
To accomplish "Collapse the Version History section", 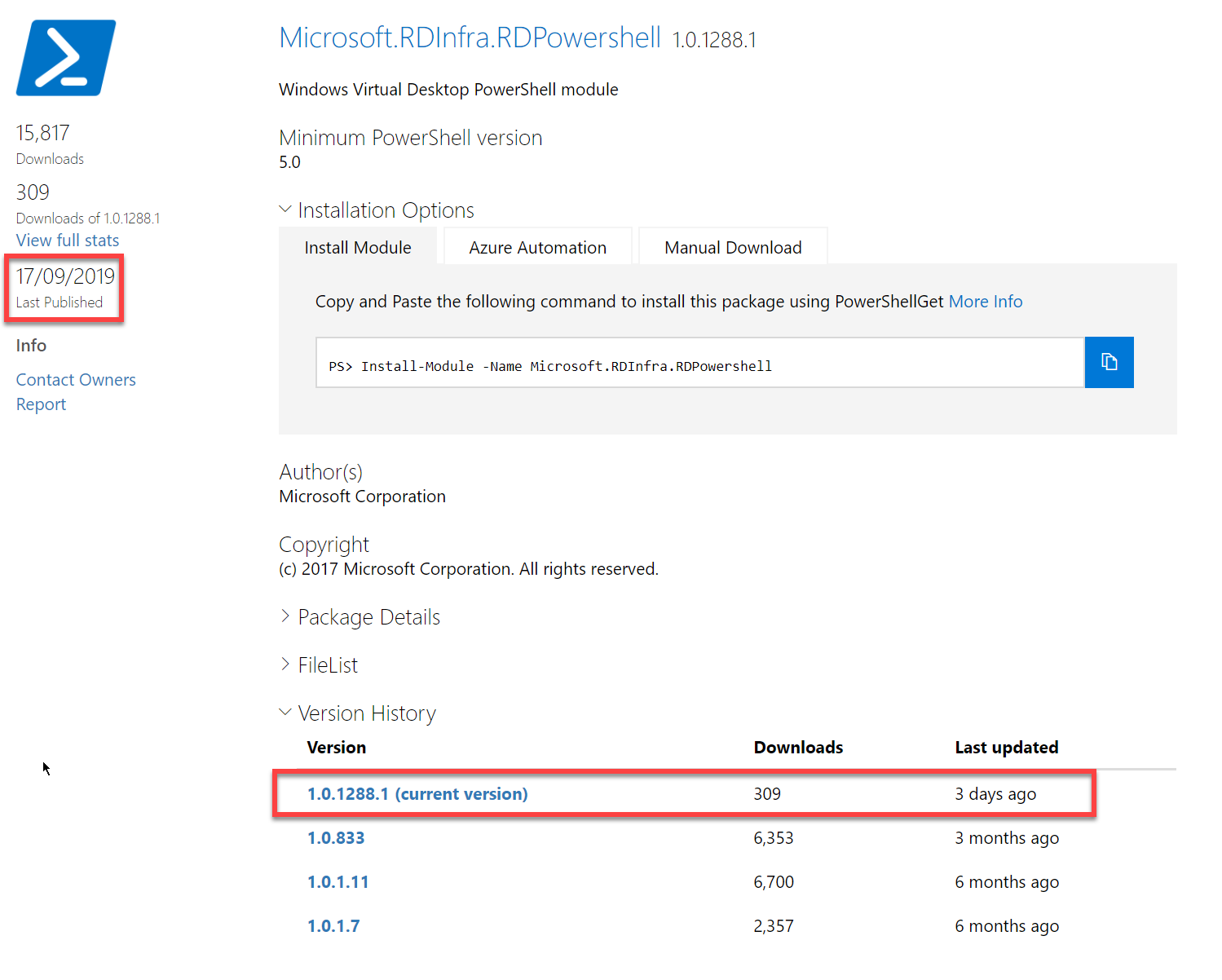I will click(x=358, y=713).
